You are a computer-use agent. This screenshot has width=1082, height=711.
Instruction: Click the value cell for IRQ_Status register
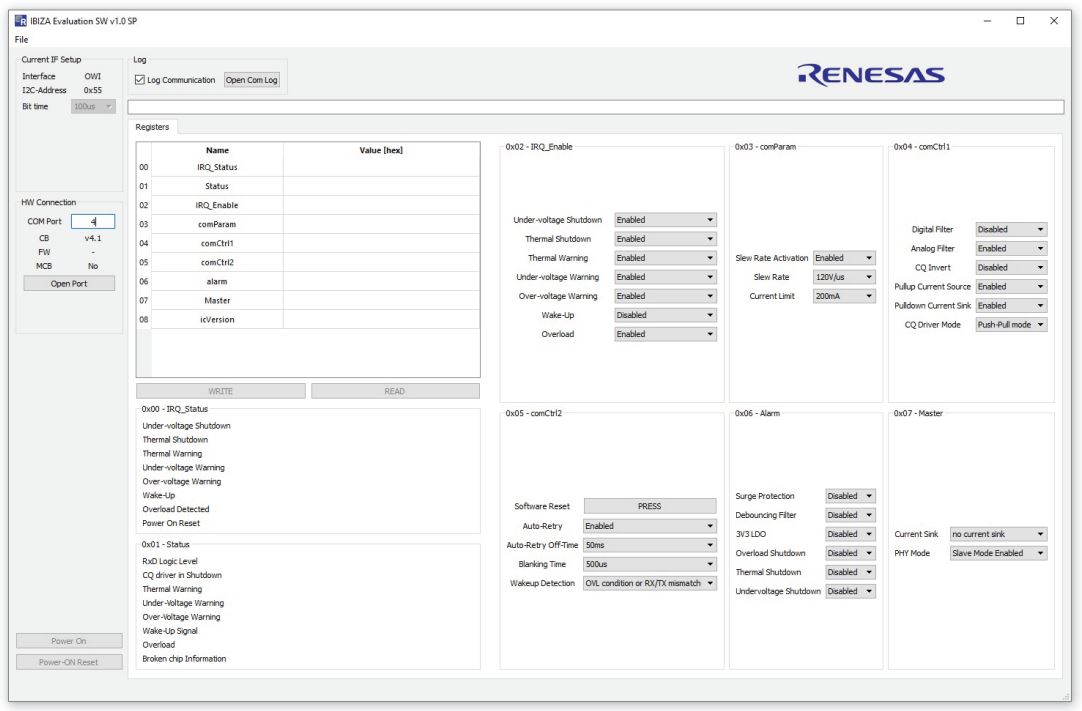380,167
